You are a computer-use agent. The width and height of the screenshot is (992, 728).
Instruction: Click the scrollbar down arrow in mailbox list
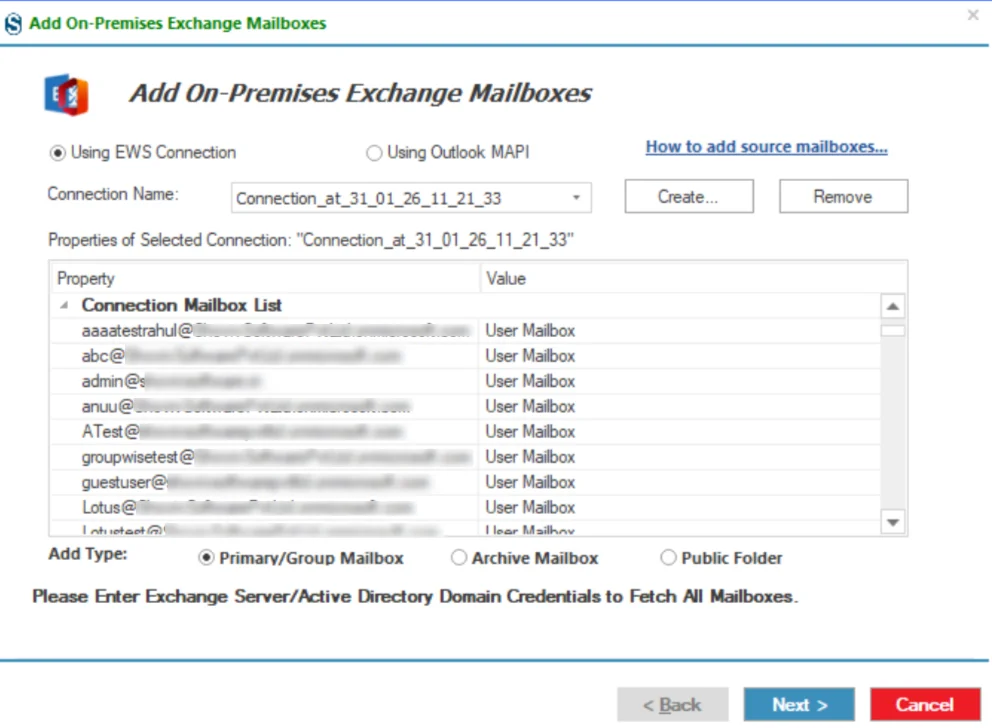click(893, 522)
